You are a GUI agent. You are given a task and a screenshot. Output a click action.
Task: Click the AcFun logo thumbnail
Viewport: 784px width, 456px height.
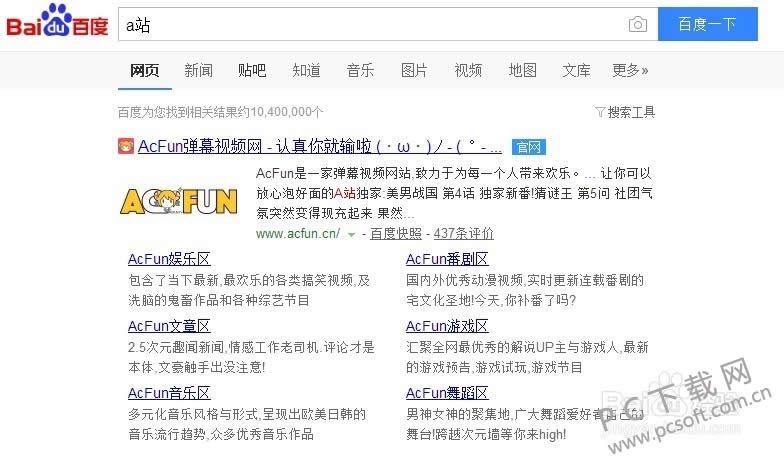[x=179, y=201]
